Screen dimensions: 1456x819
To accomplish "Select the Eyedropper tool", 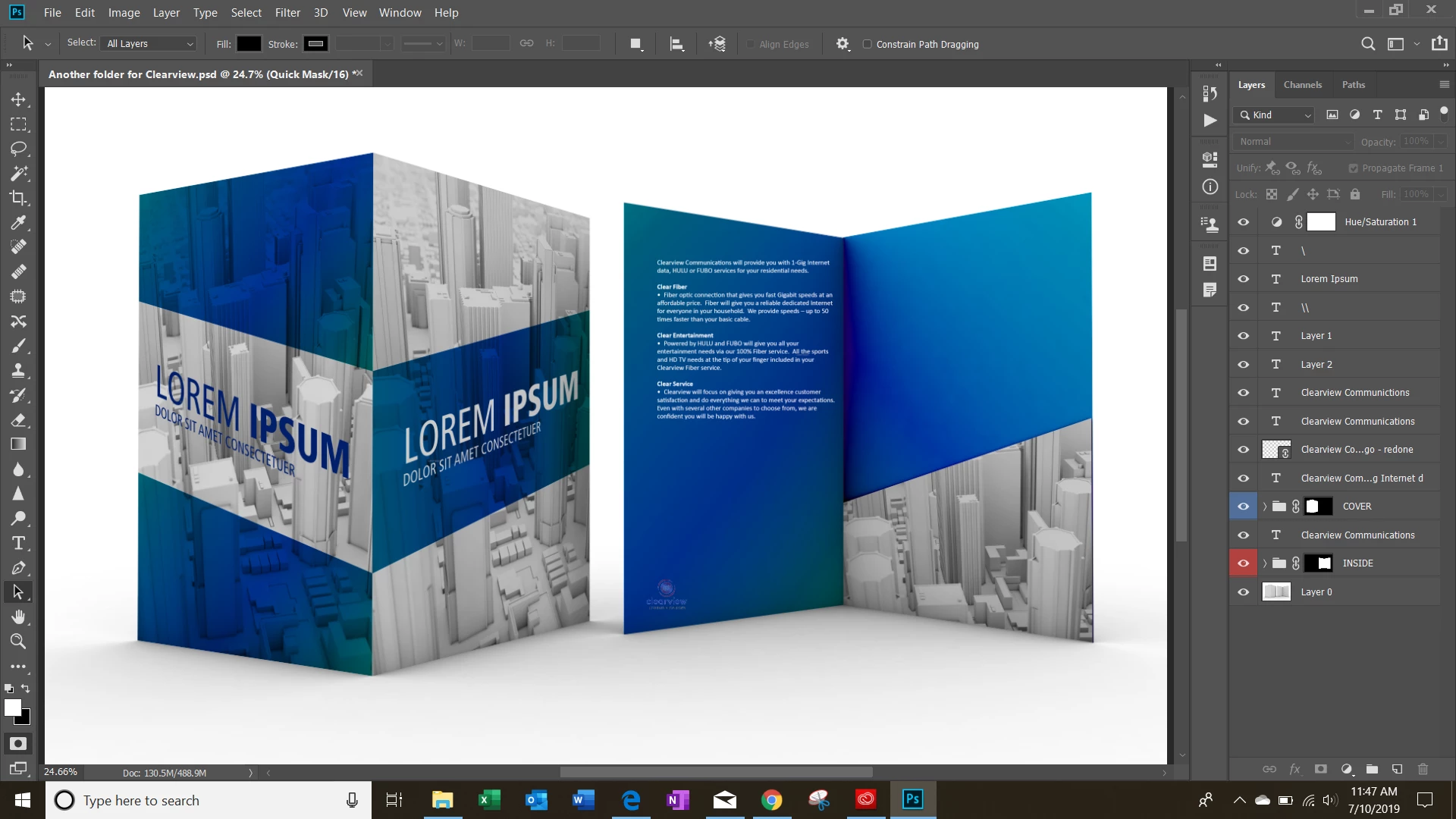I will pyautogui.click(x=18, y=222).
